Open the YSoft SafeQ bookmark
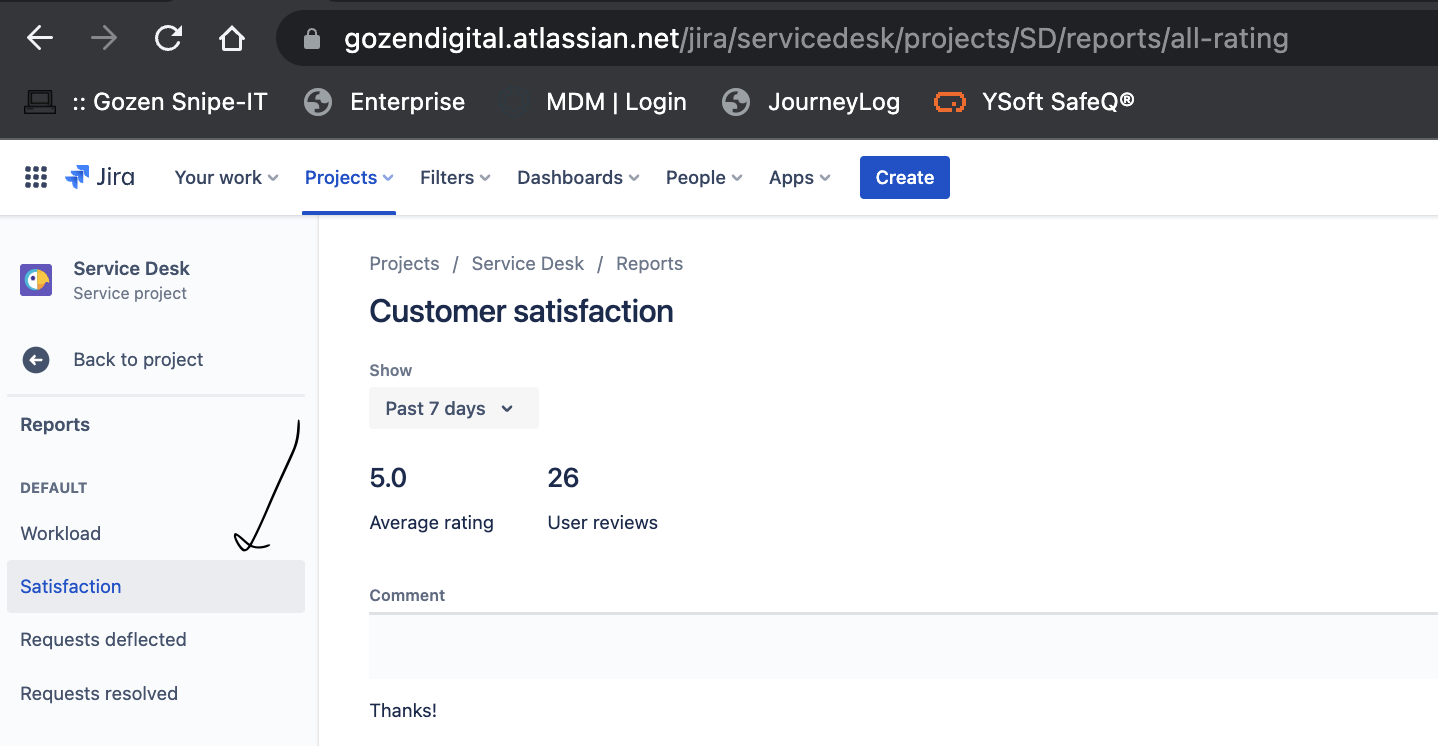The image size is (1438, 746). [x=1035, y=101]
